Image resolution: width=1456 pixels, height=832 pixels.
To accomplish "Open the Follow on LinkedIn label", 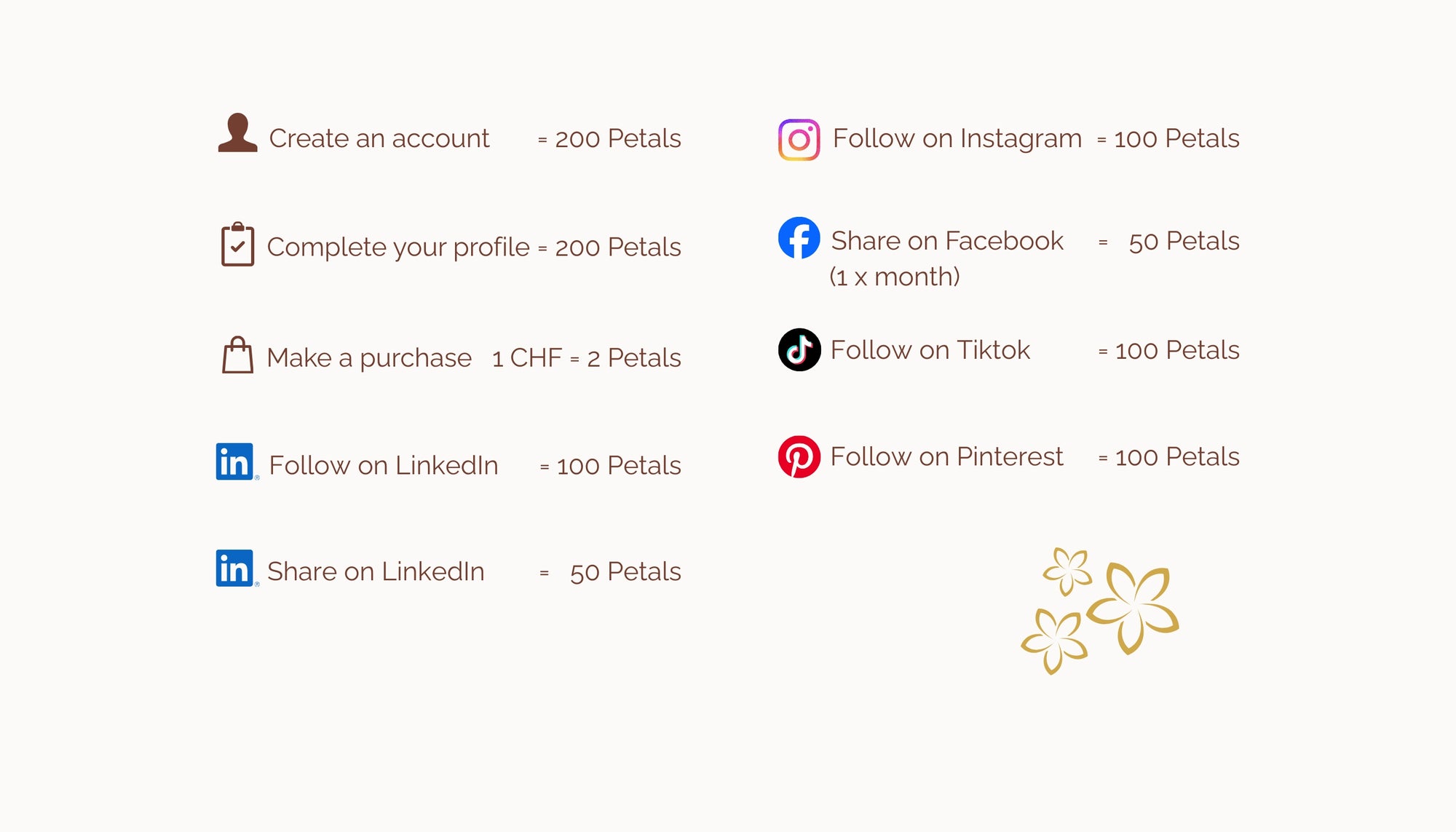I will pyautogui.click(x=384, y=465).
